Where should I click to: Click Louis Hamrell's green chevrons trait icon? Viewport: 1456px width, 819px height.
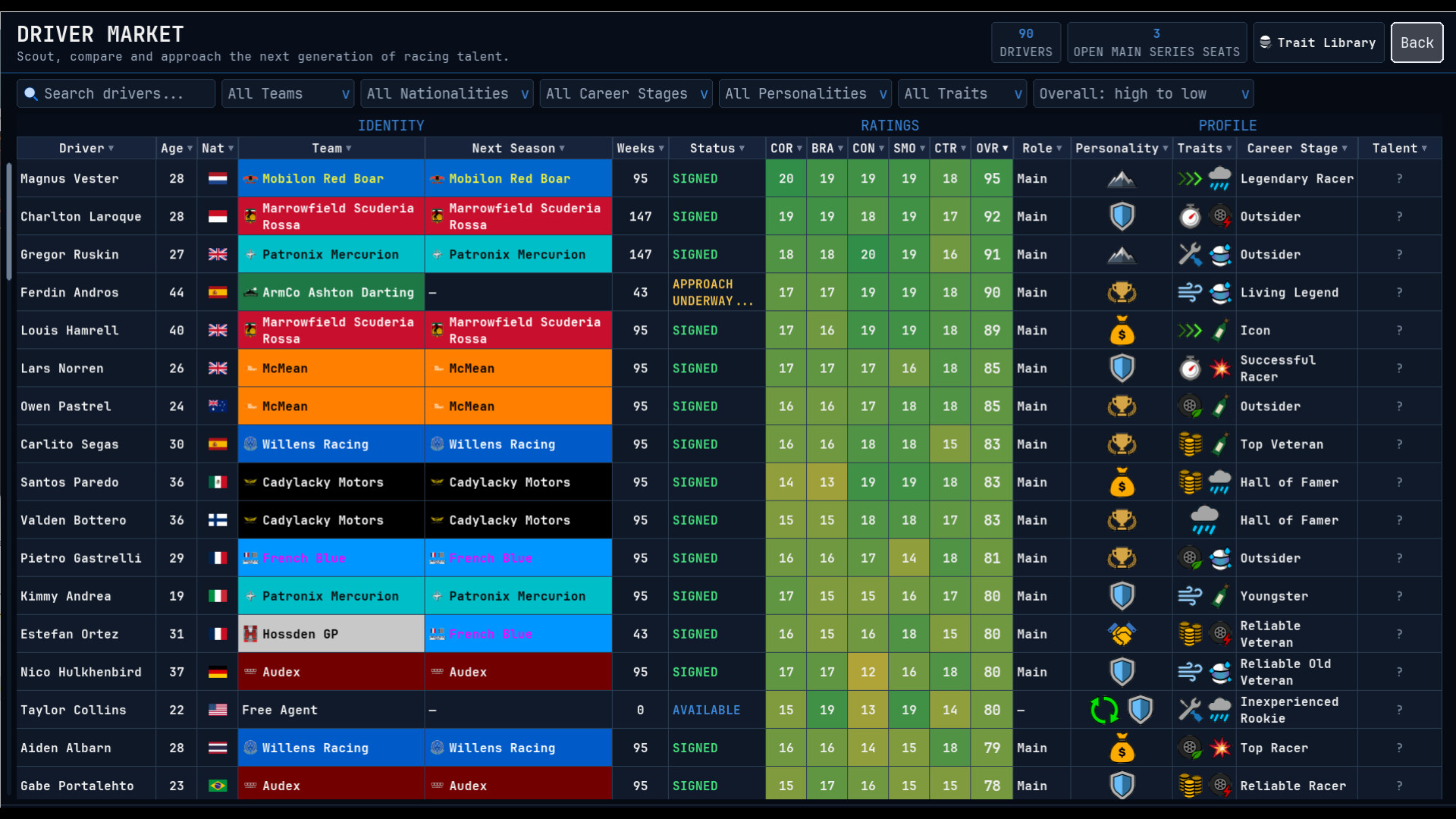[1190, 331]
